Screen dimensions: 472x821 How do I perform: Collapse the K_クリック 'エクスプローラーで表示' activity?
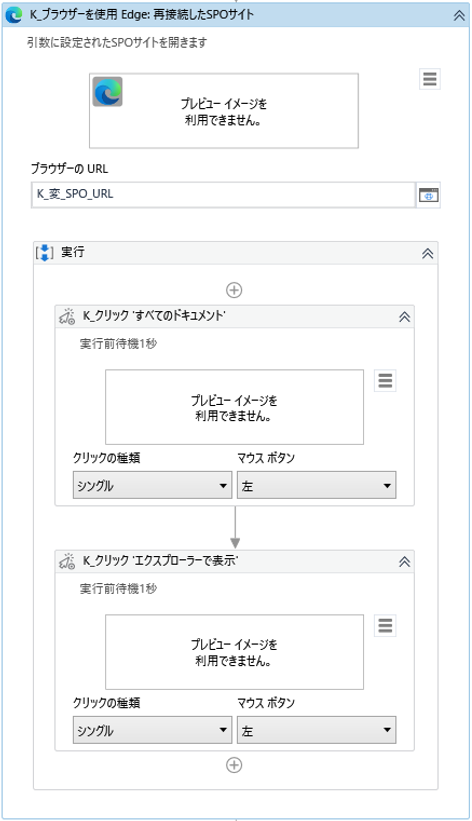404,562
